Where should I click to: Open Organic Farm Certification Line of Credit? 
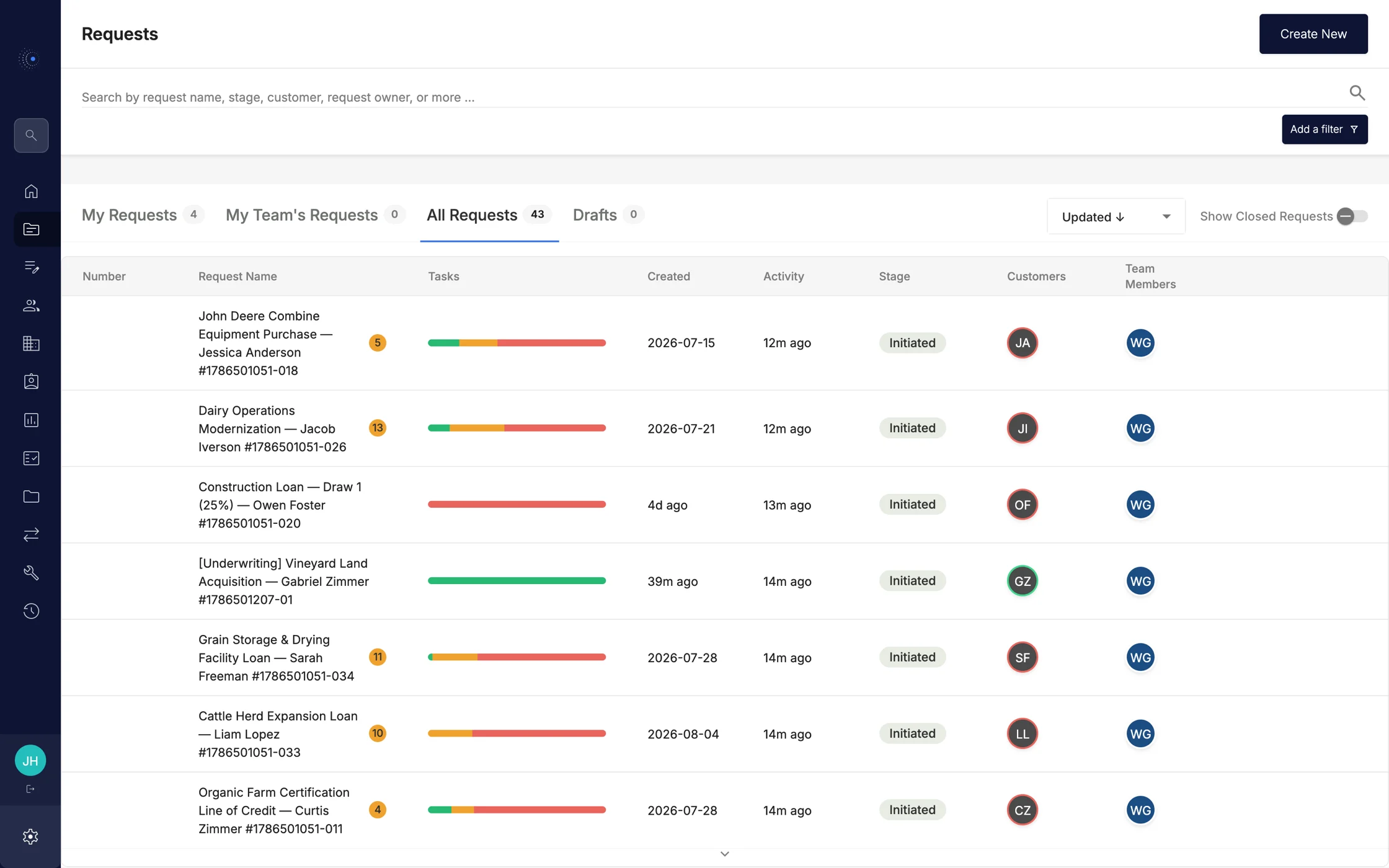point(274,810)
